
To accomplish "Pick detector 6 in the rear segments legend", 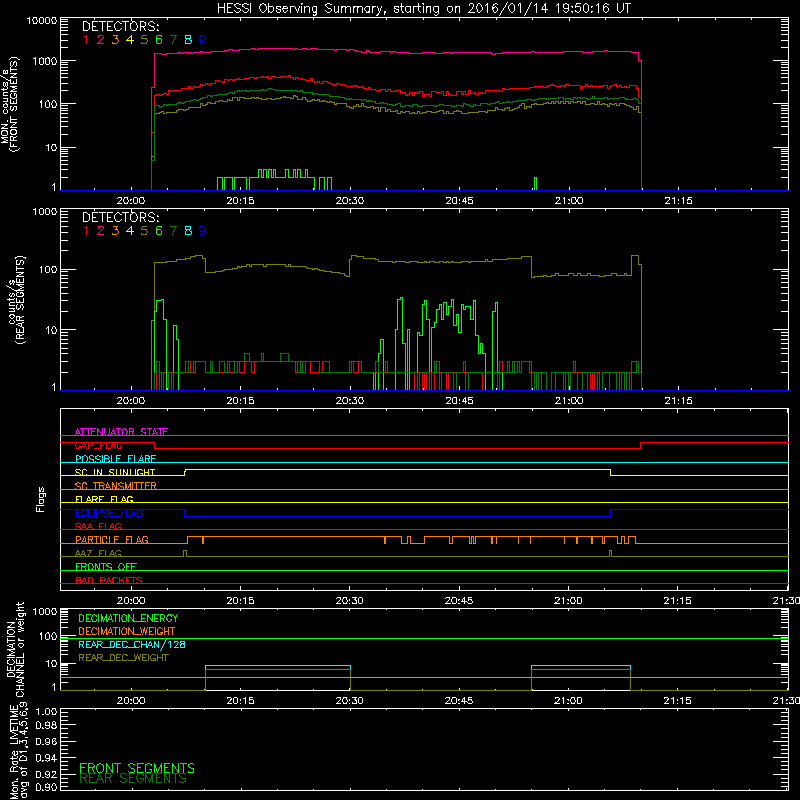I will coord(159,231).
